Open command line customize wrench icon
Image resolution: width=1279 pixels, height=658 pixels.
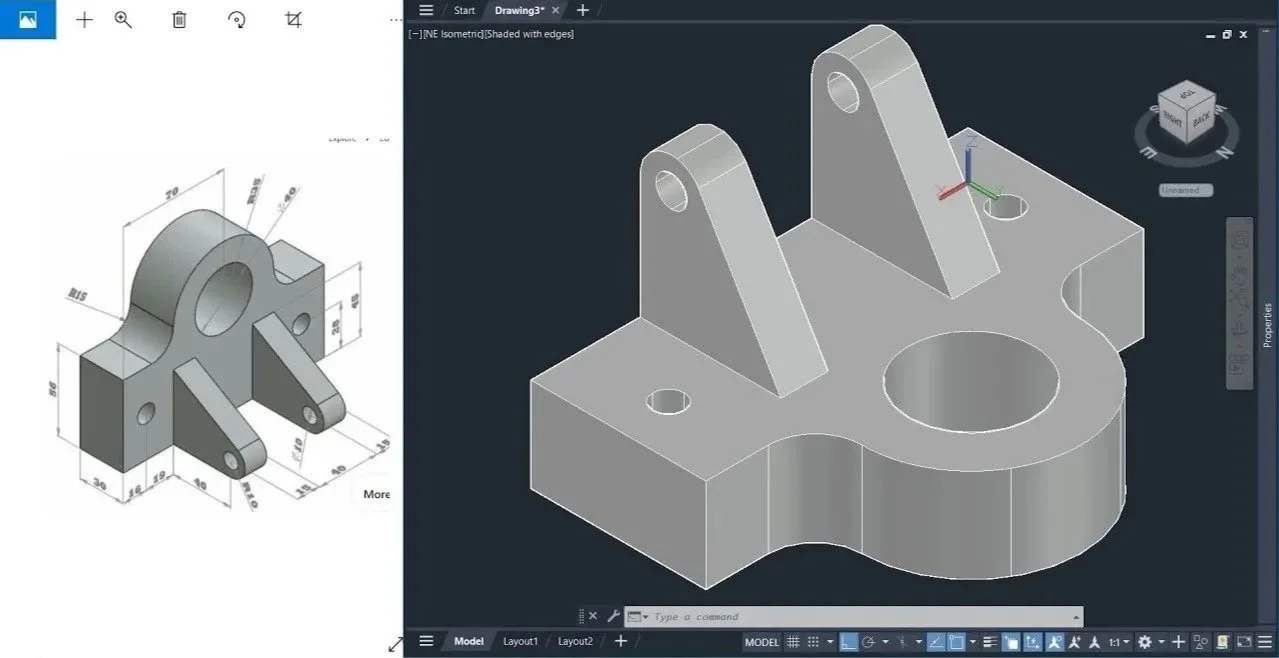613,616
